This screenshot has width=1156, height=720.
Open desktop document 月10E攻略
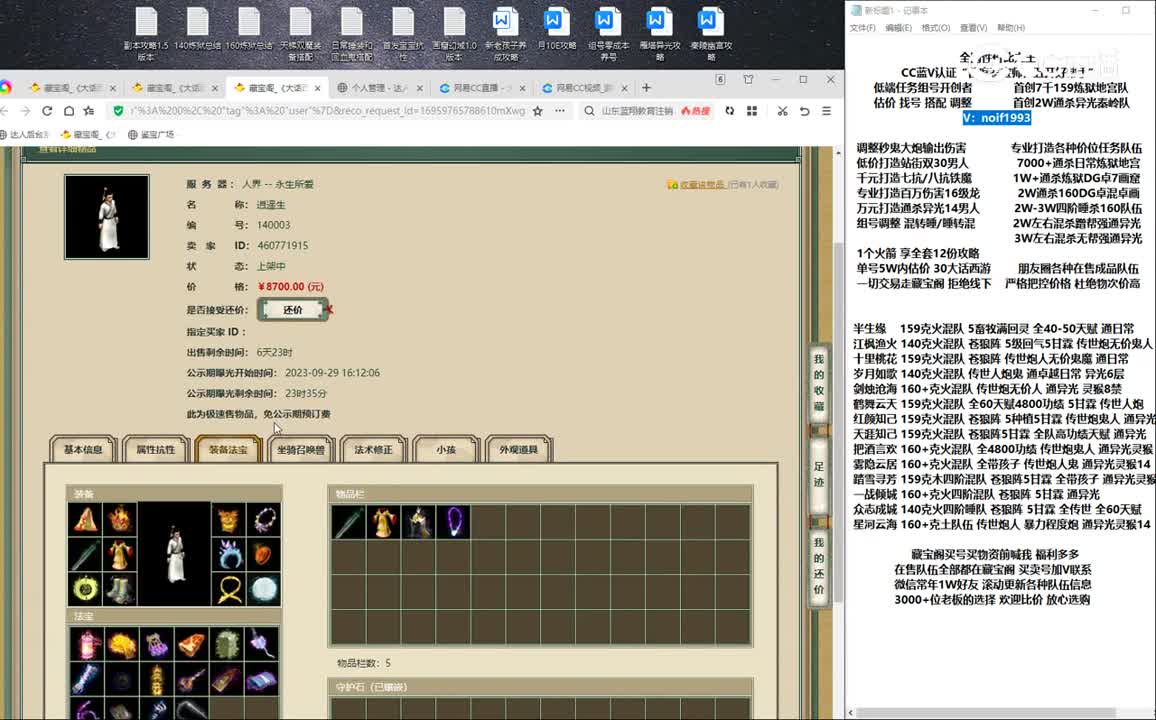point(557,29)
